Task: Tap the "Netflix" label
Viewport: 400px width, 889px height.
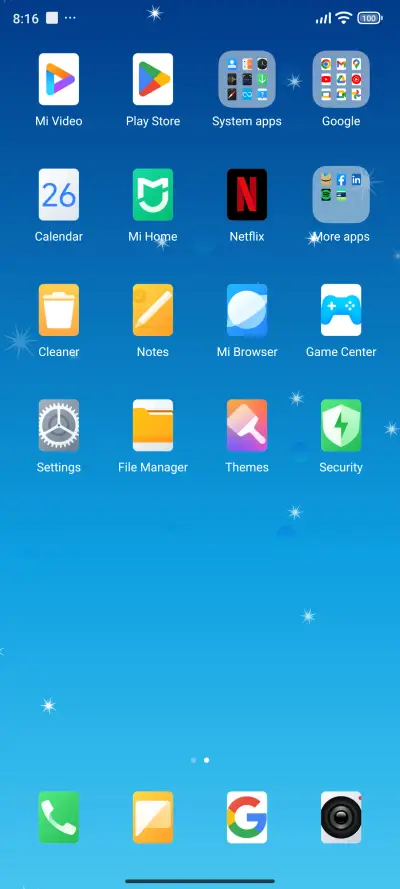Action: coord(247,236)
